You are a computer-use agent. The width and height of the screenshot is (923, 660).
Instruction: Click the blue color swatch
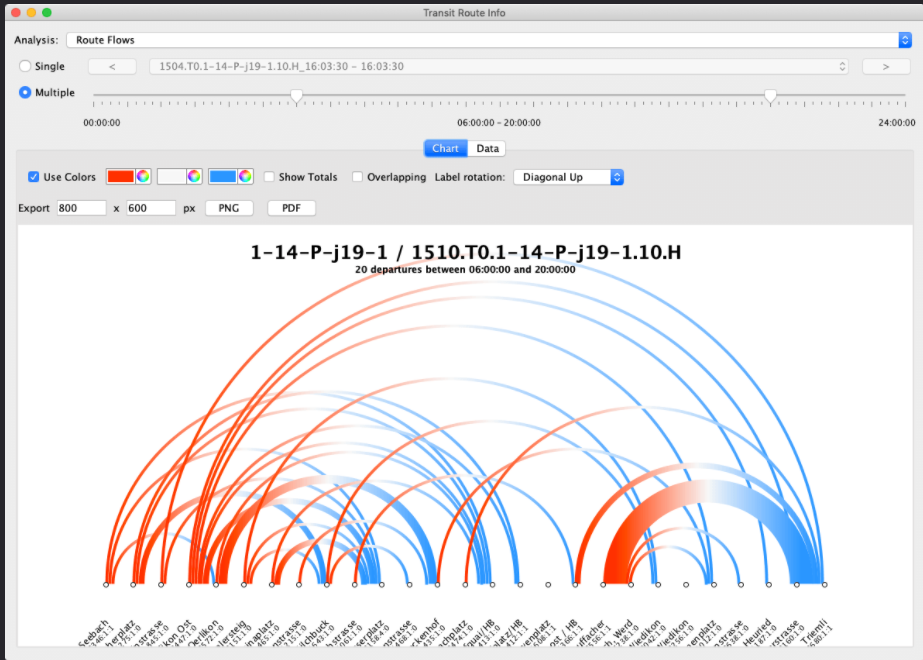(x=223, y=177)
